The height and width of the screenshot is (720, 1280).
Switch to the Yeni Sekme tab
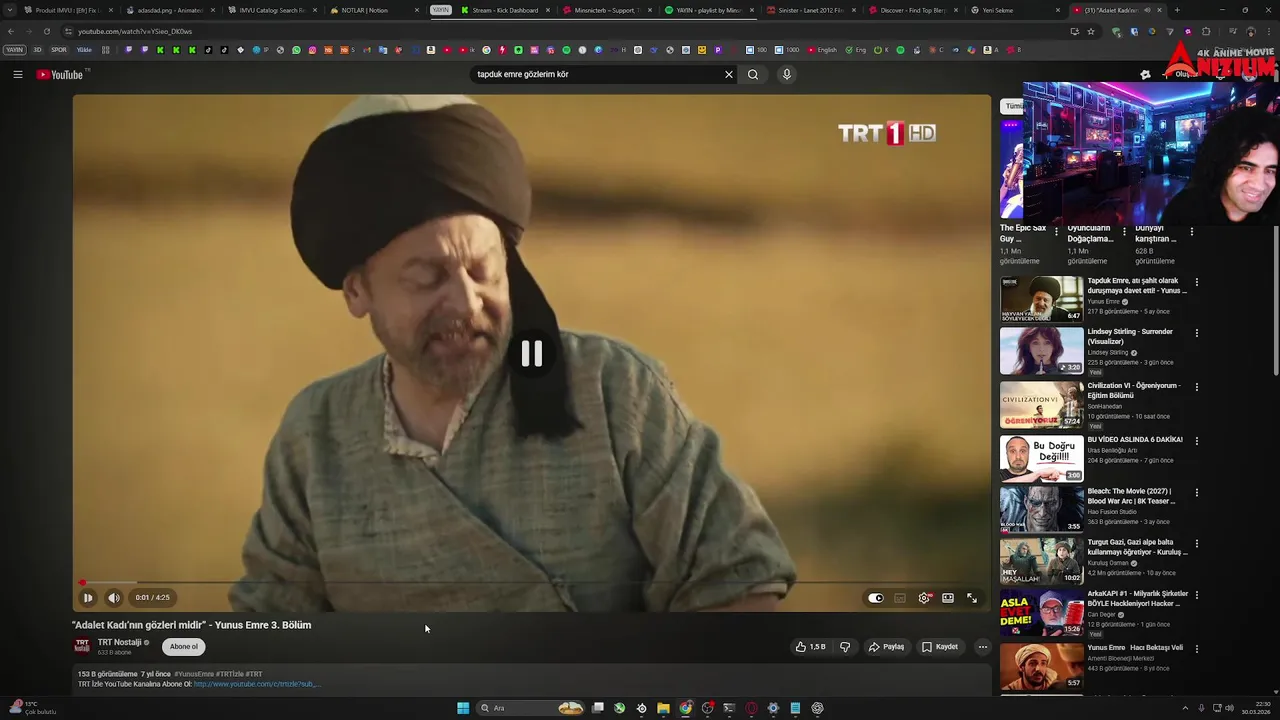(1015, 10)
